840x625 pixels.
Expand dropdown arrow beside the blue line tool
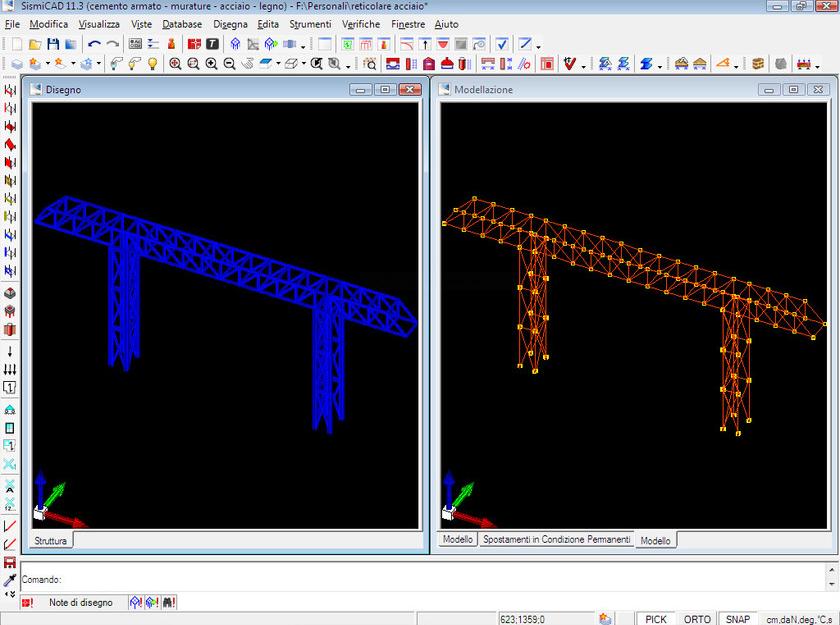[538, 46]
